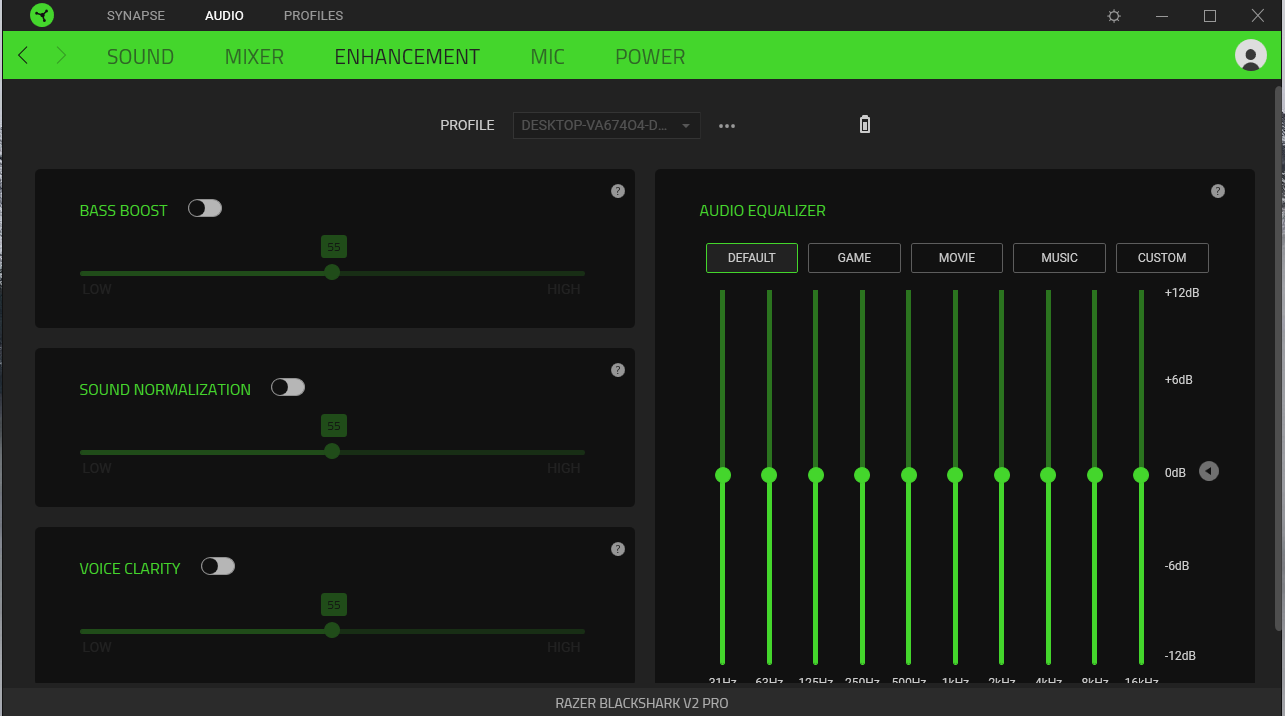Select the Game equalizer preset
Image resolution: width=1285 pixels, height=716 pixels.
pyautogui.click(x=854, y=258)
